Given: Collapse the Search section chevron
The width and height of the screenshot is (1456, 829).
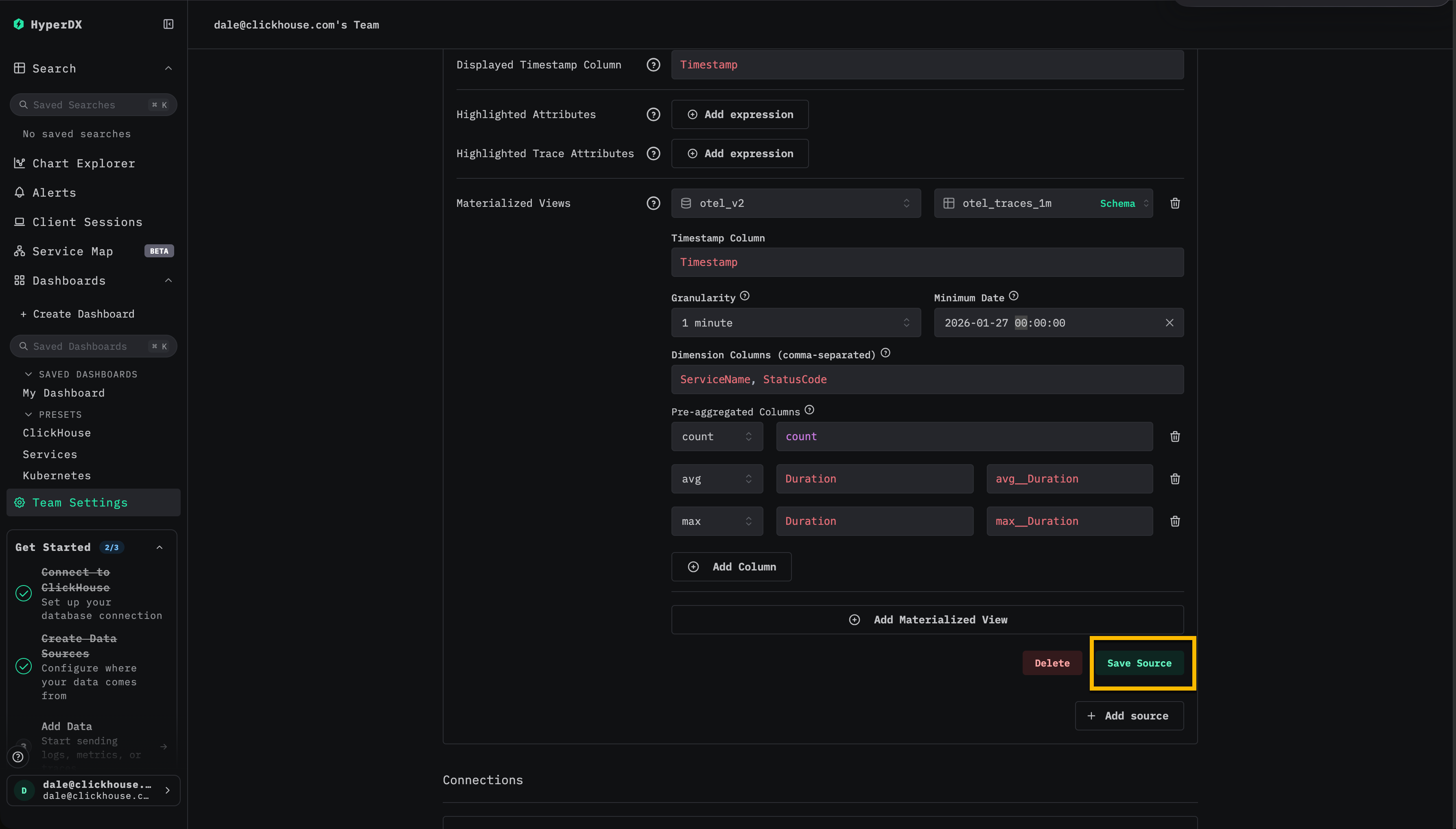Looking at the screenshot, I should [168, 68].
